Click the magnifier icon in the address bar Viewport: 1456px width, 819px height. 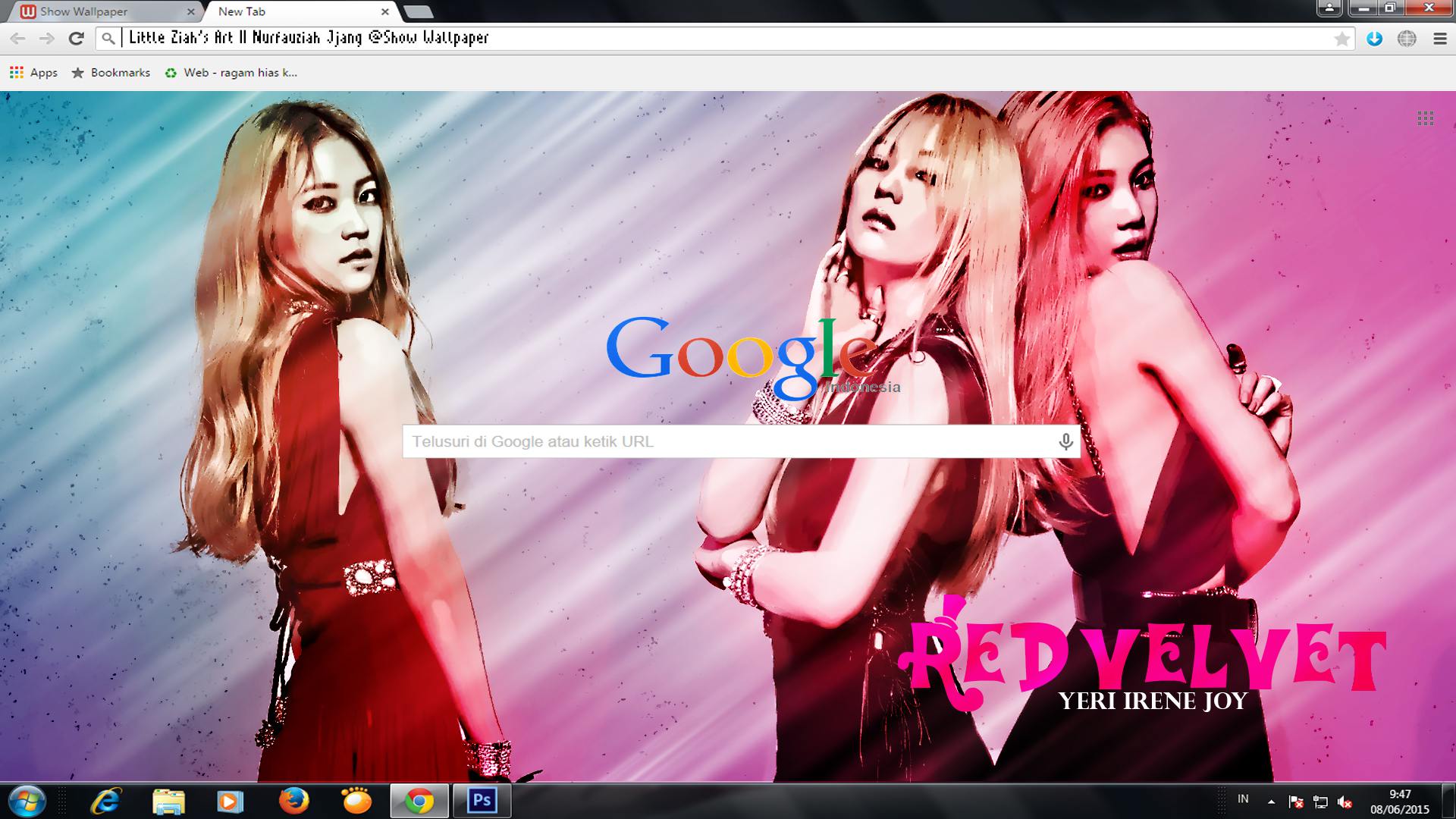pyautogui.click(x=108, y=38)
